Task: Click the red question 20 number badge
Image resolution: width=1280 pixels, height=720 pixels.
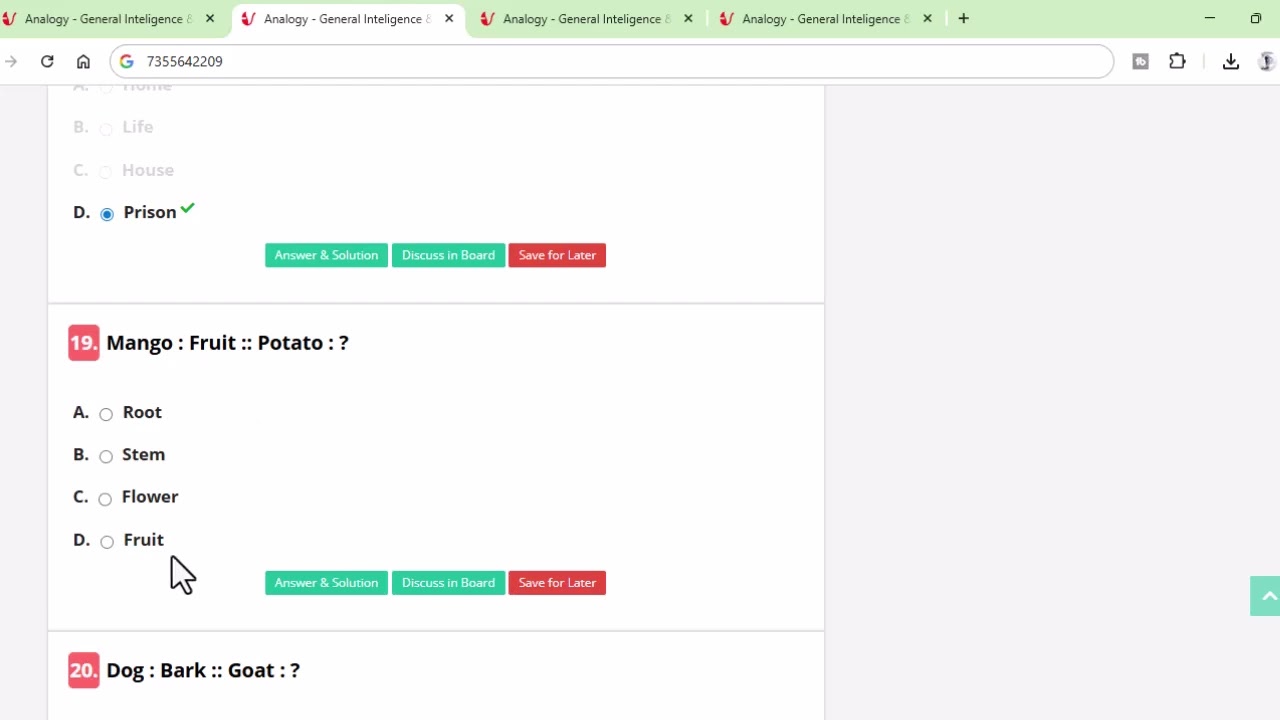Action: tap(84, 670)
